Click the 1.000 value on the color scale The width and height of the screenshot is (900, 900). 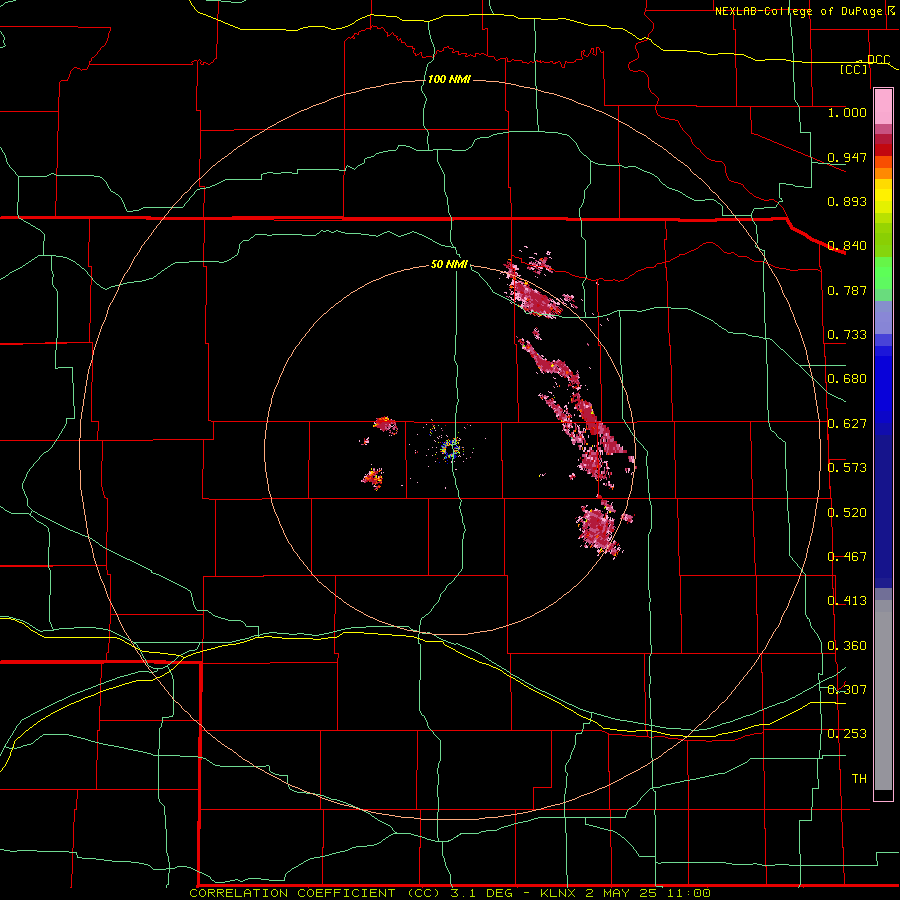tap(847, 112)
